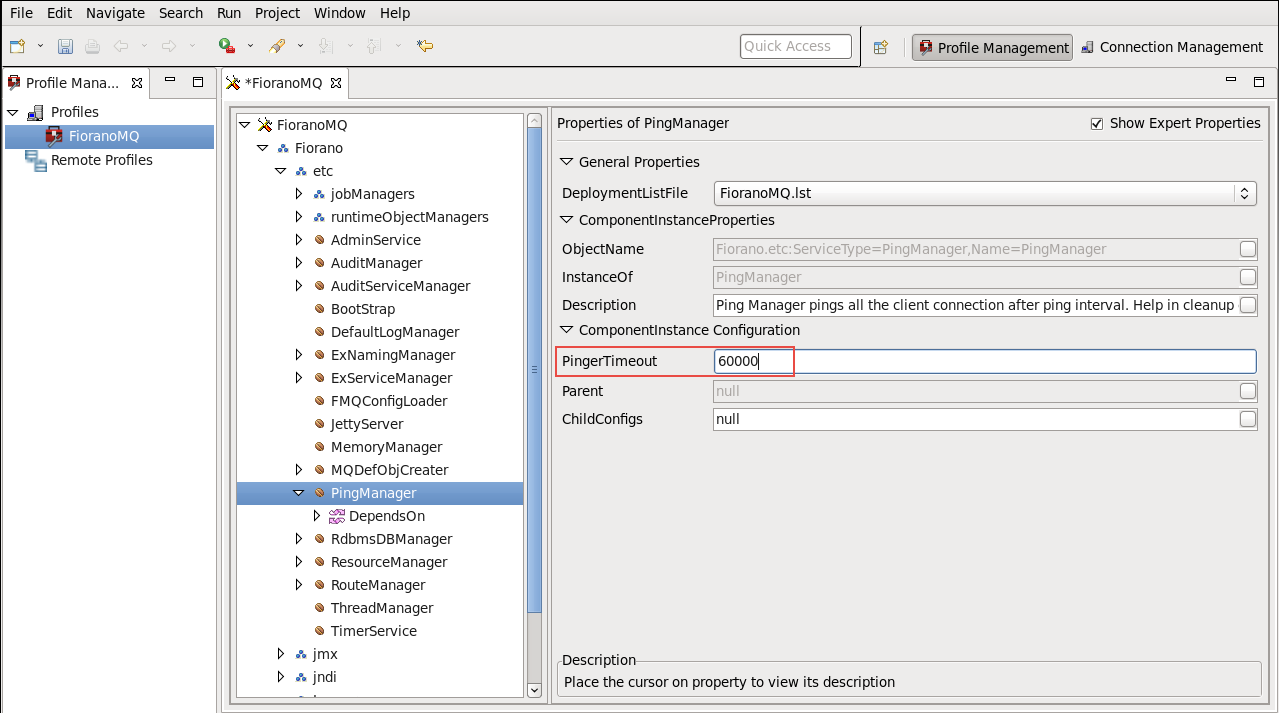
Task: Click the Last Edit Location arrow icon
Action: (x=425, y=46)
